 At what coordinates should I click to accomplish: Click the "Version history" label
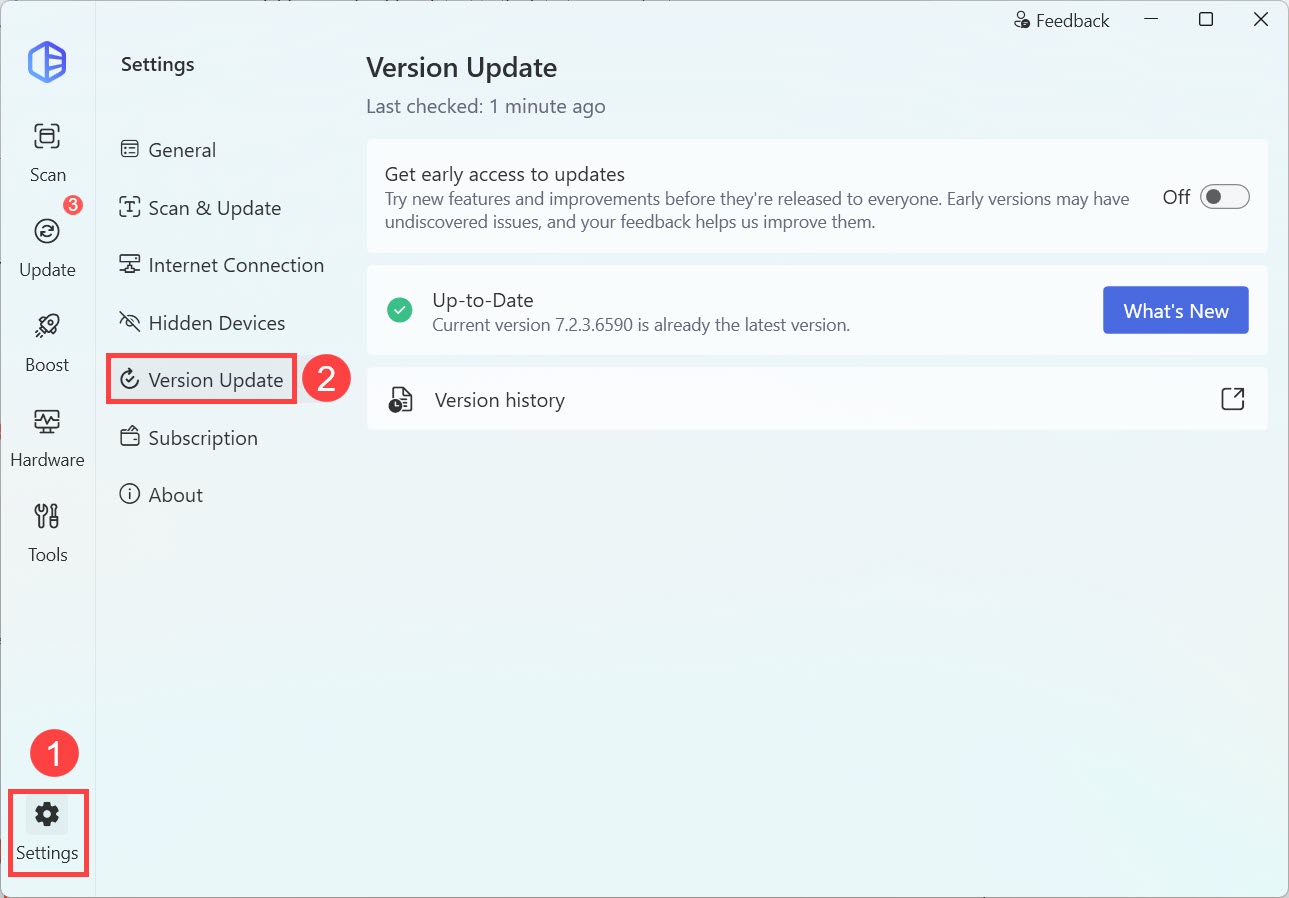[x=500, y=400]
